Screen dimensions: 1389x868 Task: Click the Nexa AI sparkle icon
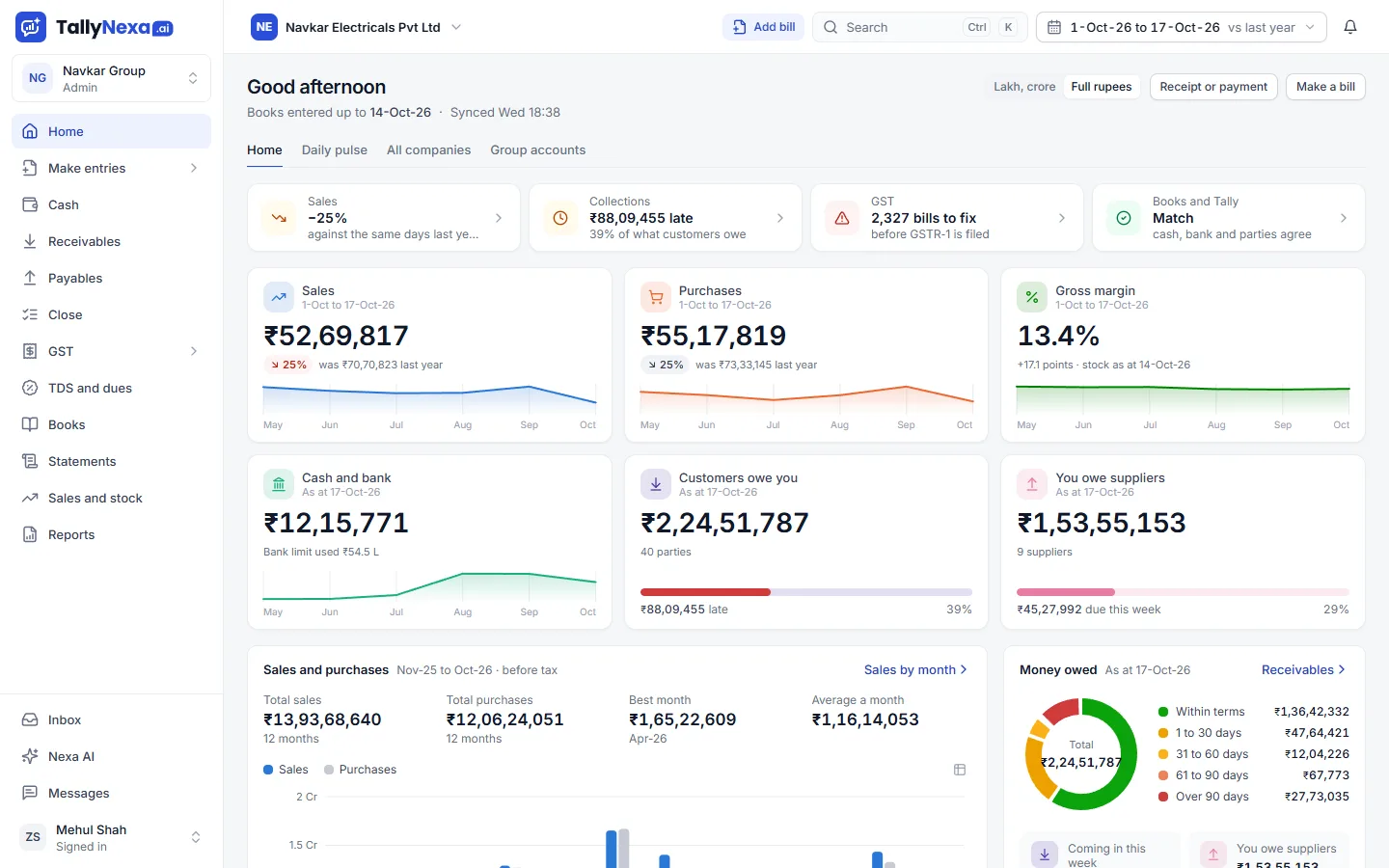pos(30,756)
